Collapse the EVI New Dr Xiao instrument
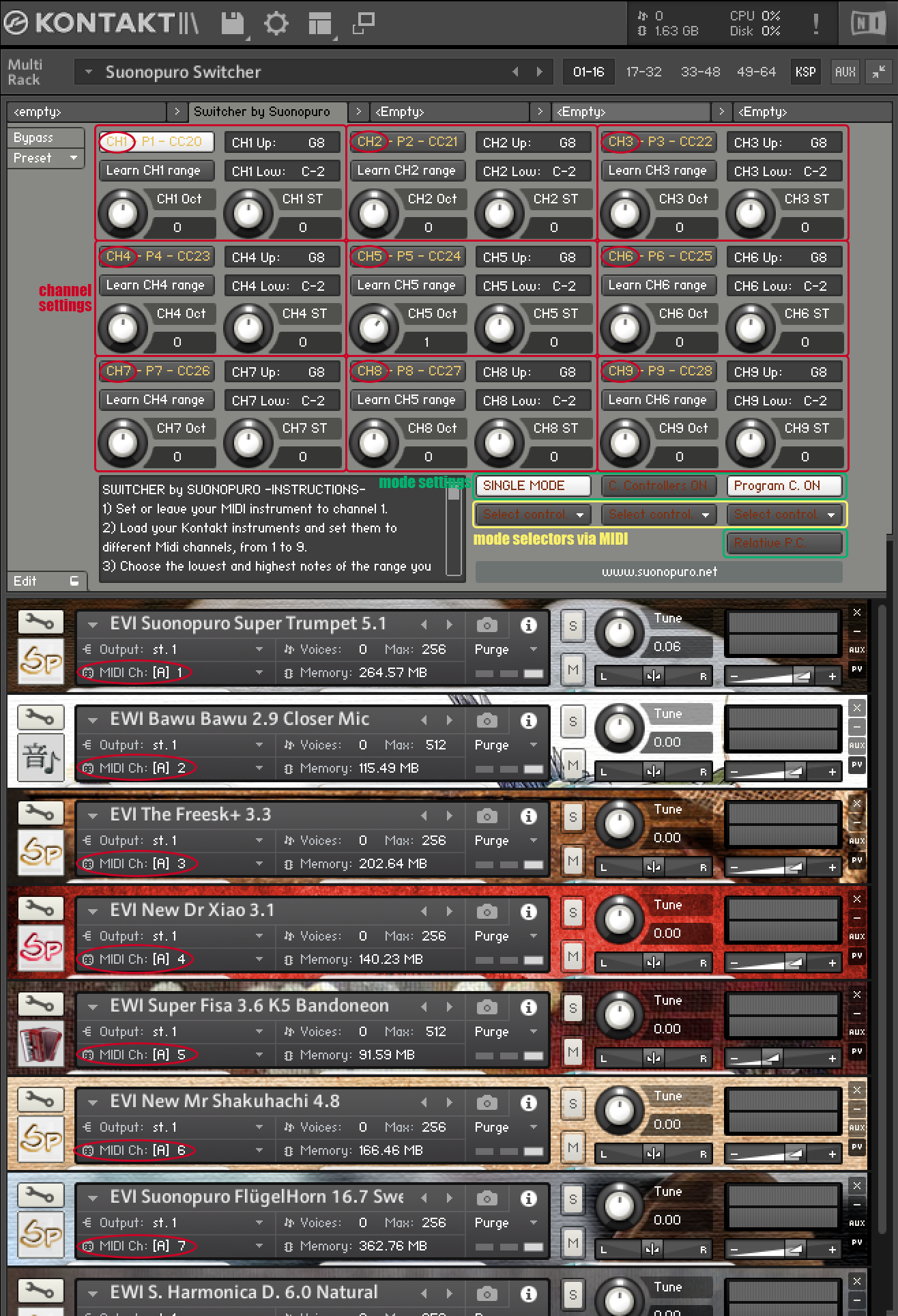898x1316 pixels. click(92, 911)
